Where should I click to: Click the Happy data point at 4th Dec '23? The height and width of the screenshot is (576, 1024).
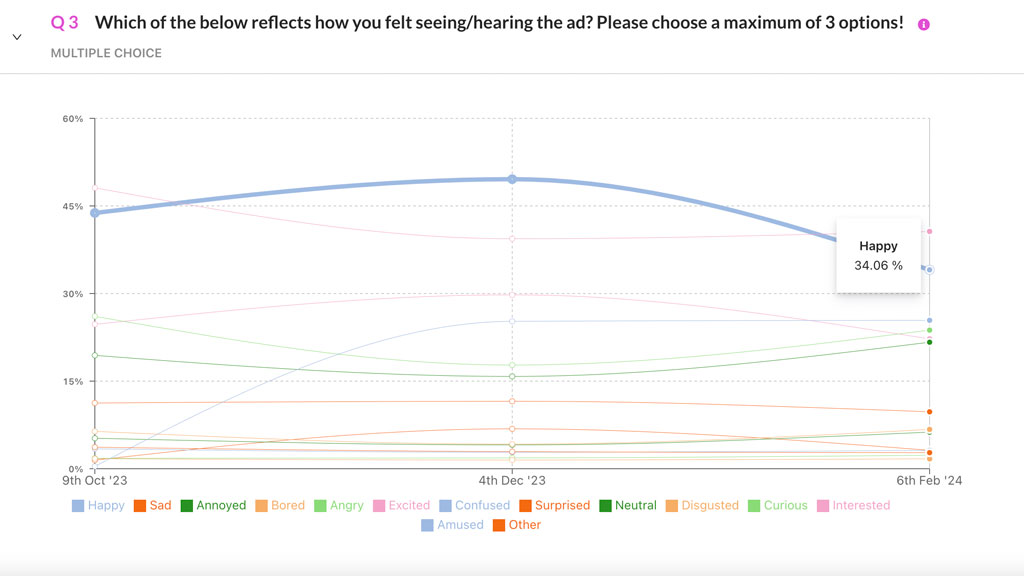(512, 179)
